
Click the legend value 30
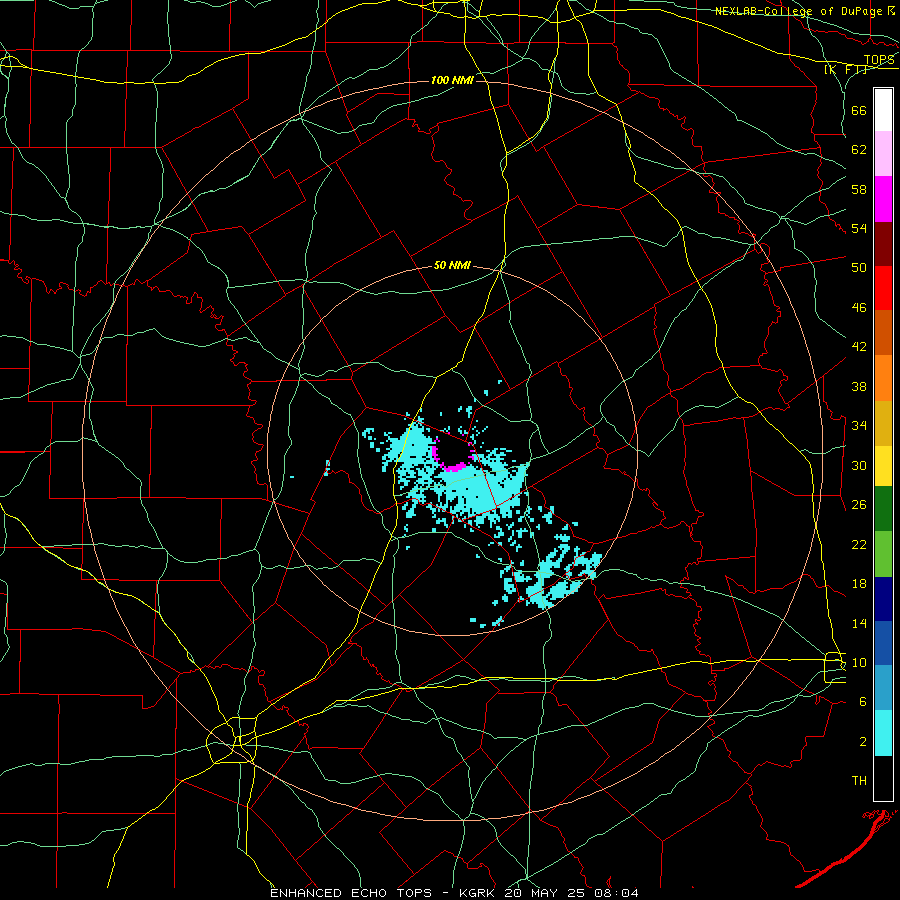click(859, 465)
